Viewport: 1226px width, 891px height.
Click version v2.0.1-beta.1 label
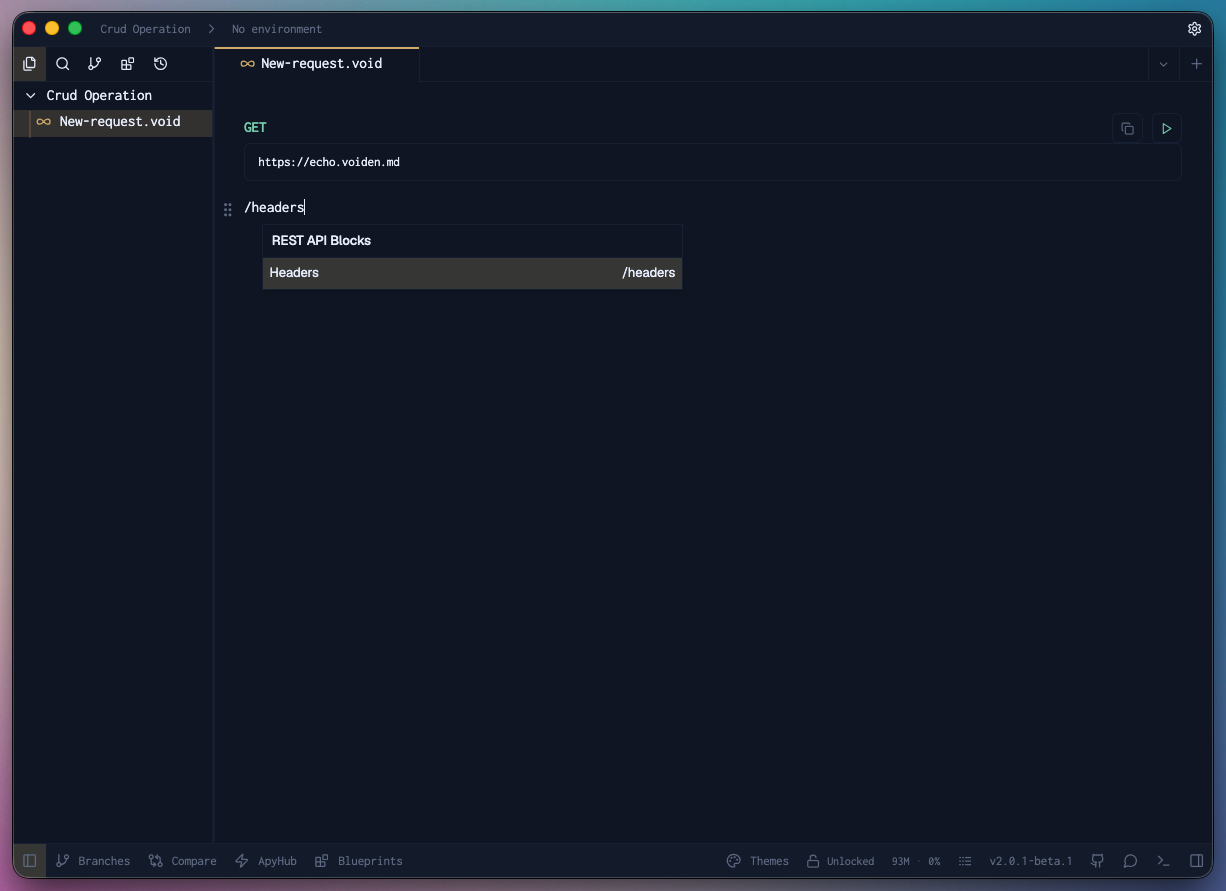click(1031, 861)
